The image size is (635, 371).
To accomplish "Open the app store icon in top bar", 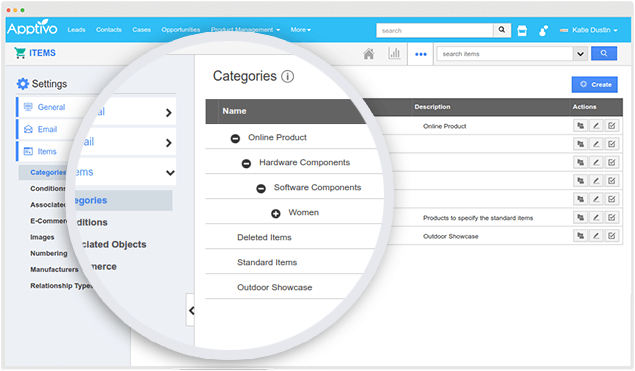I will pyautogui.click(x=522, y=30).
